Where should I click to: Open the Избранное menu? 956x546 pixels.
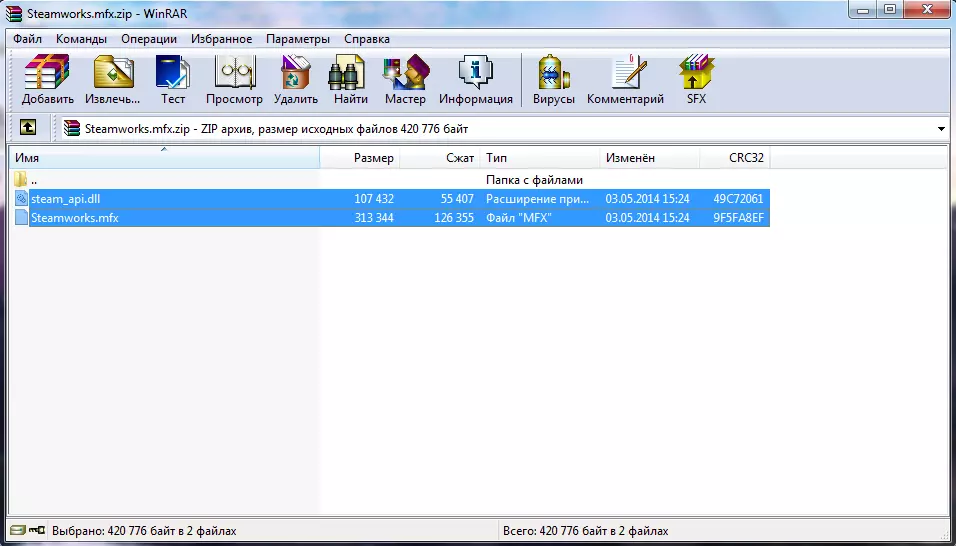pos(221,39)
